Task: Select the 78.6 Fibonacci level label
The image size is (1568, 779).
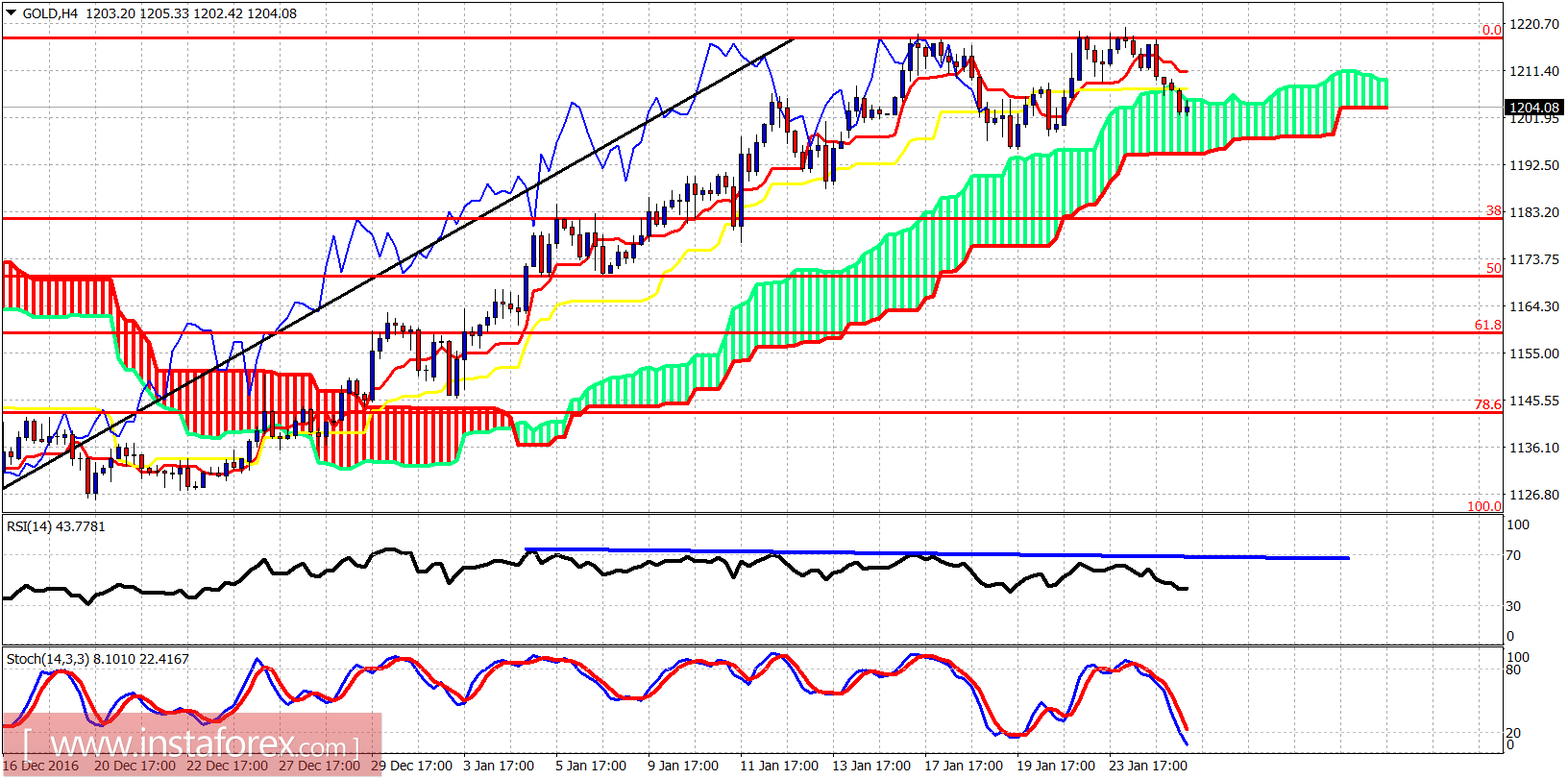Action: pyautogui.click(x=1488, y=404)
